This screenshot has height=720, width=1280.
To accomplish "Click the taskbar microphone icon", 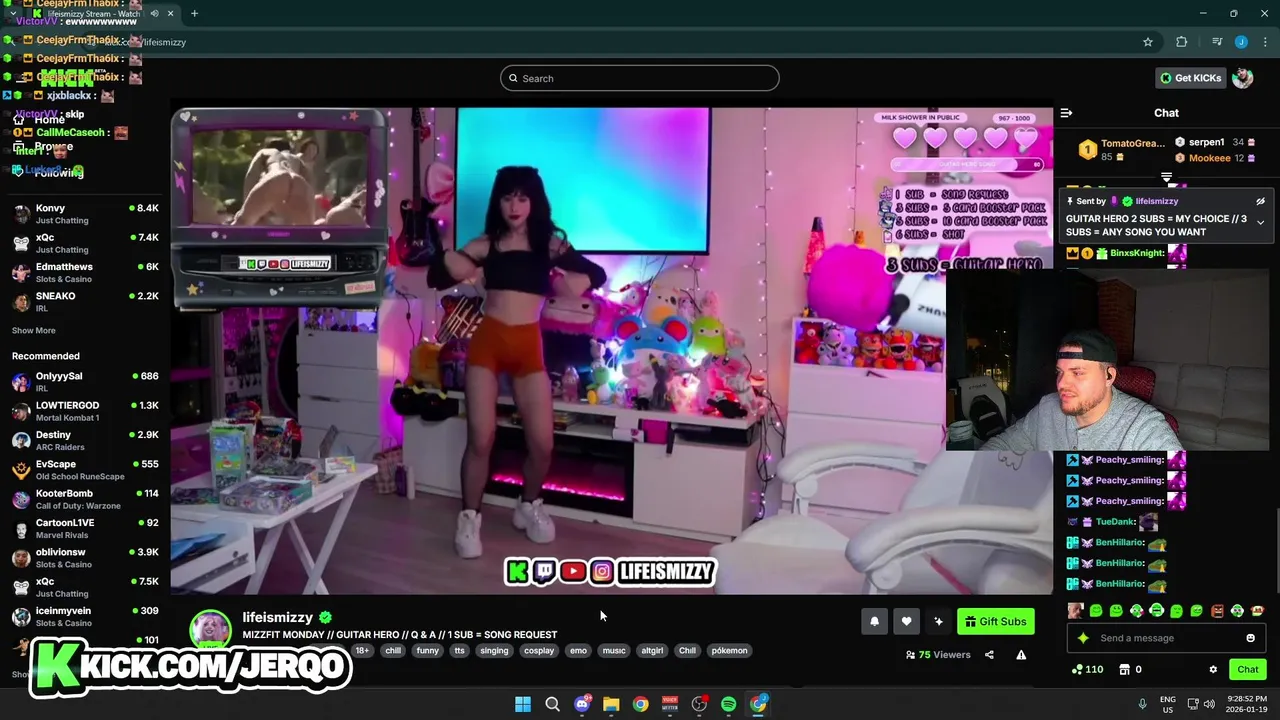I will [x=1142, y=704].
